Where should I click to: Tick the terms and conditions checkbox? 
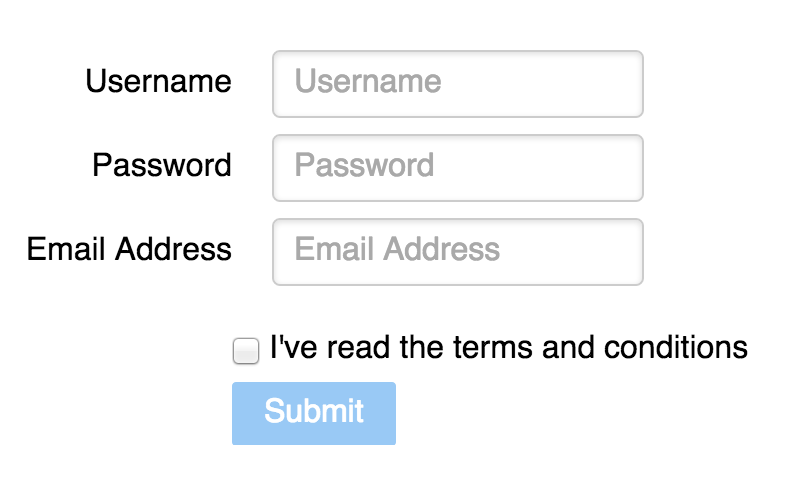pyautogui.click(x=246, y=351)
